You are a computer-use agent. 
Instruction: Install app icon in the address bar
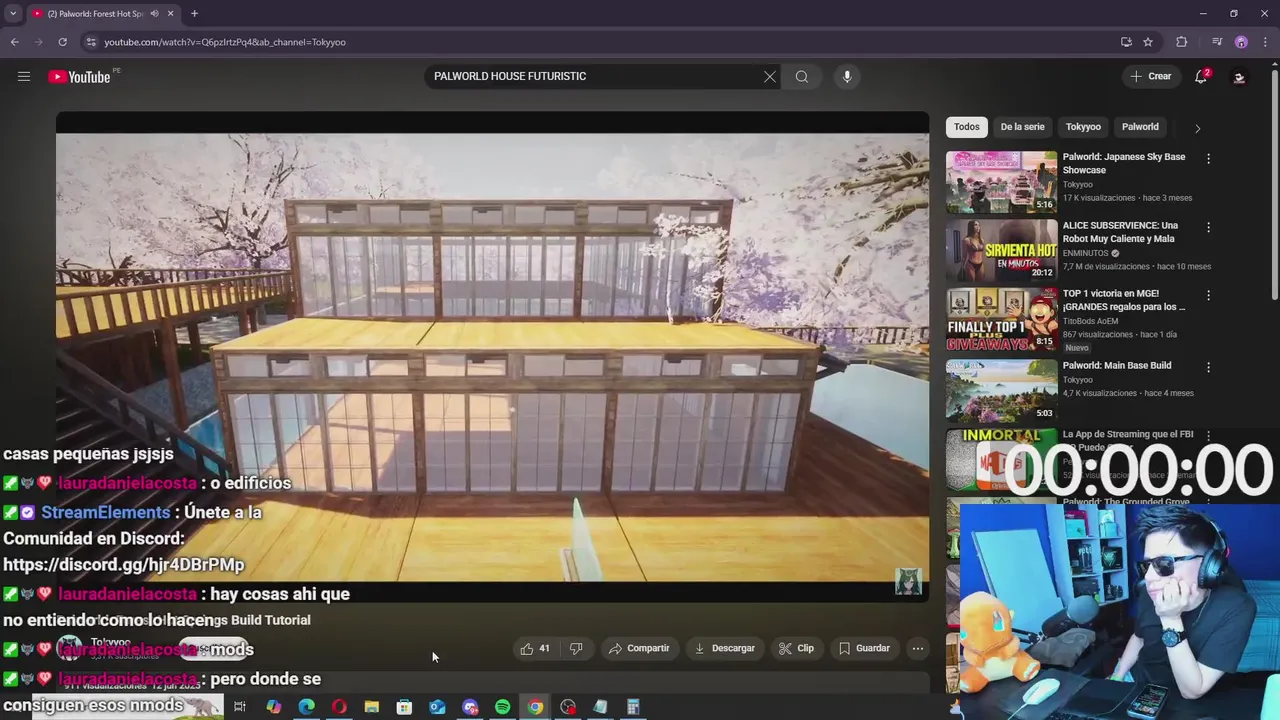[1126, 42]
